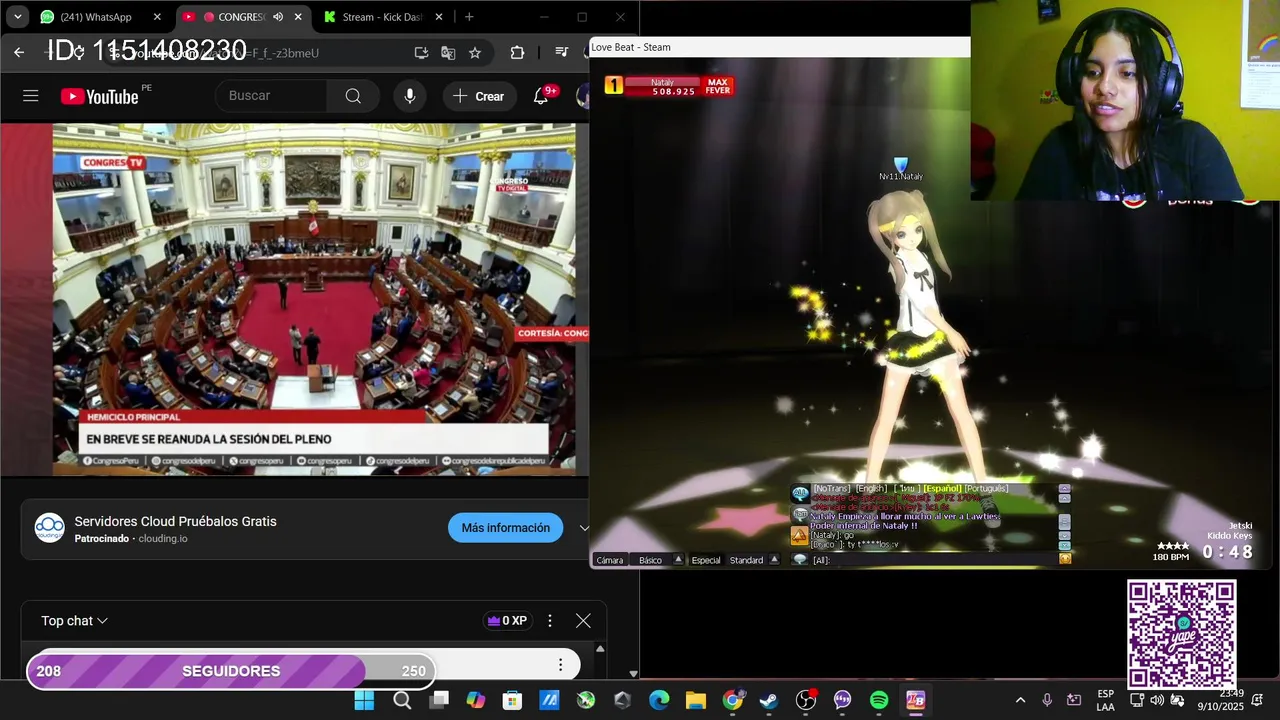Viewport: 1280px width, 720px height.
Task: Bookmark the page with the star icon
Action: [x=475, y=53]
